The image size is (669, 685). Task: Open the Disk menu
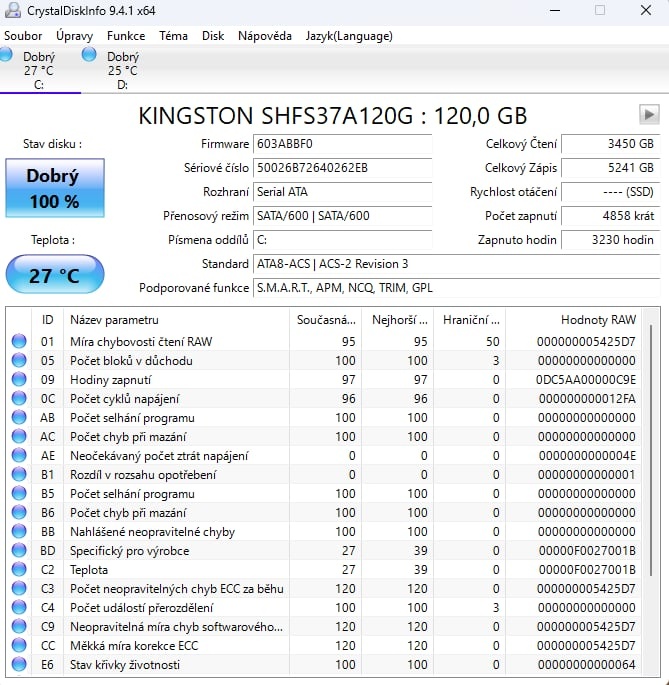point(213,36)
